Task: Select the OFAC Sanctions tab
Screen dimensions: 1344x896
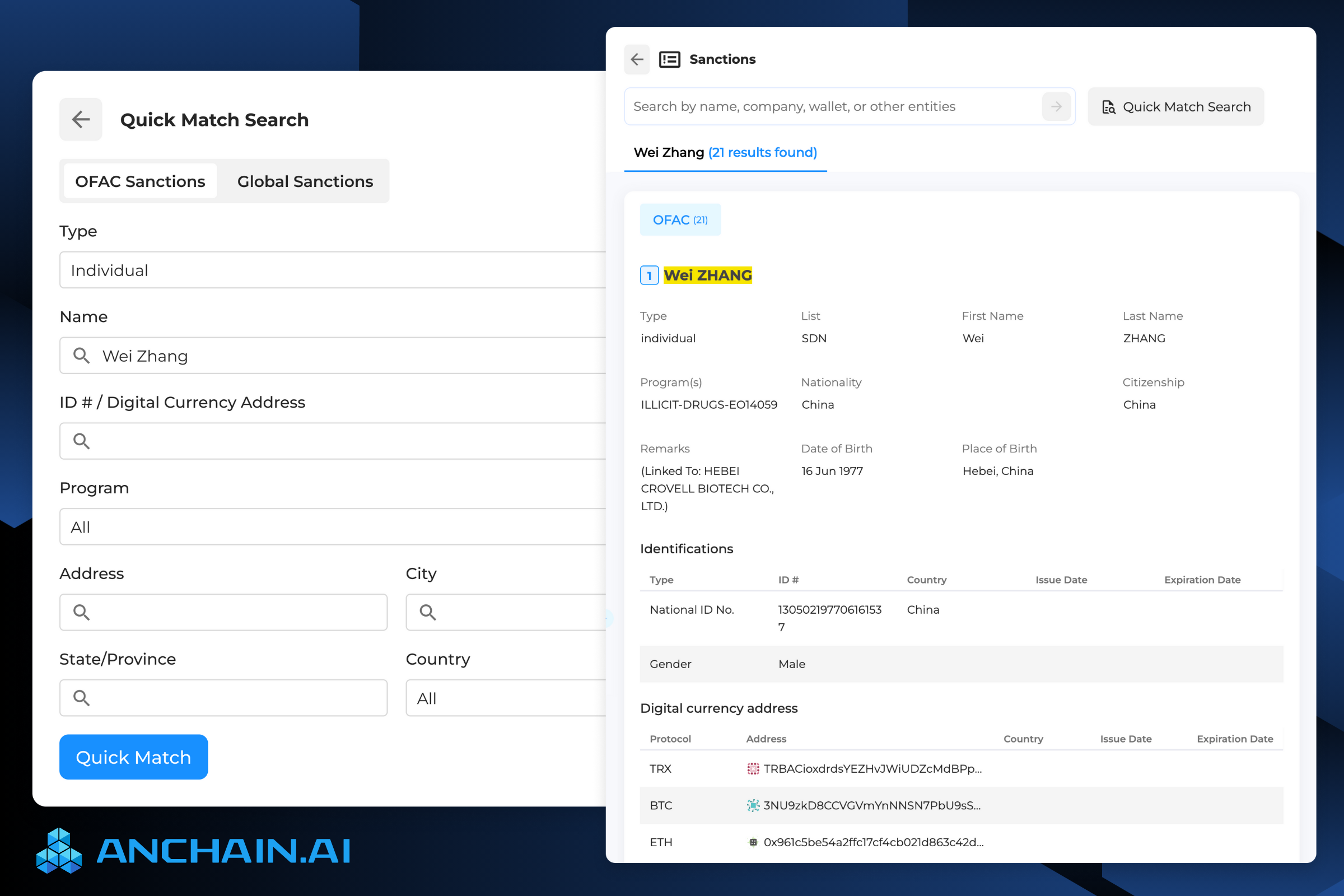Action: point(140,181)
